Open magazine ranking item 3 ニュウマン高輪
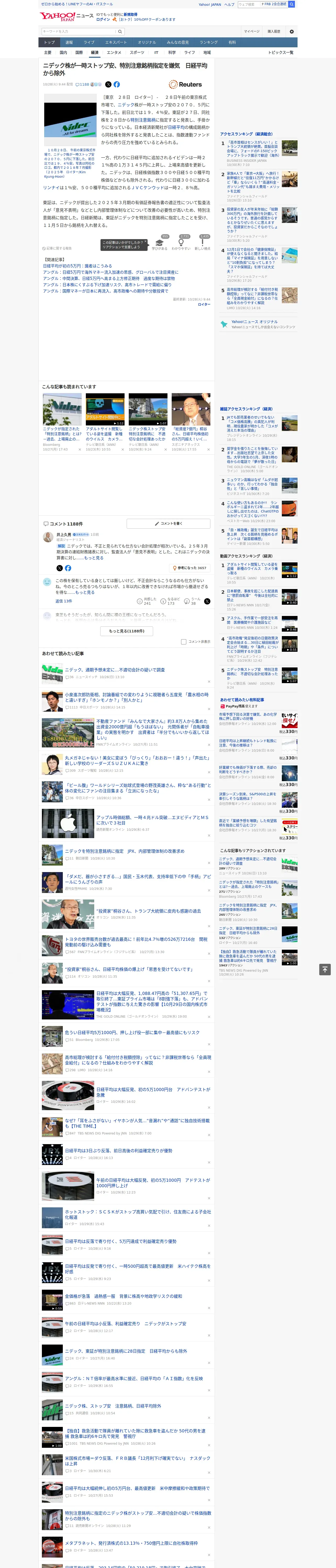This screenshot has height=1568, width=336. click(x=253, y=485)
